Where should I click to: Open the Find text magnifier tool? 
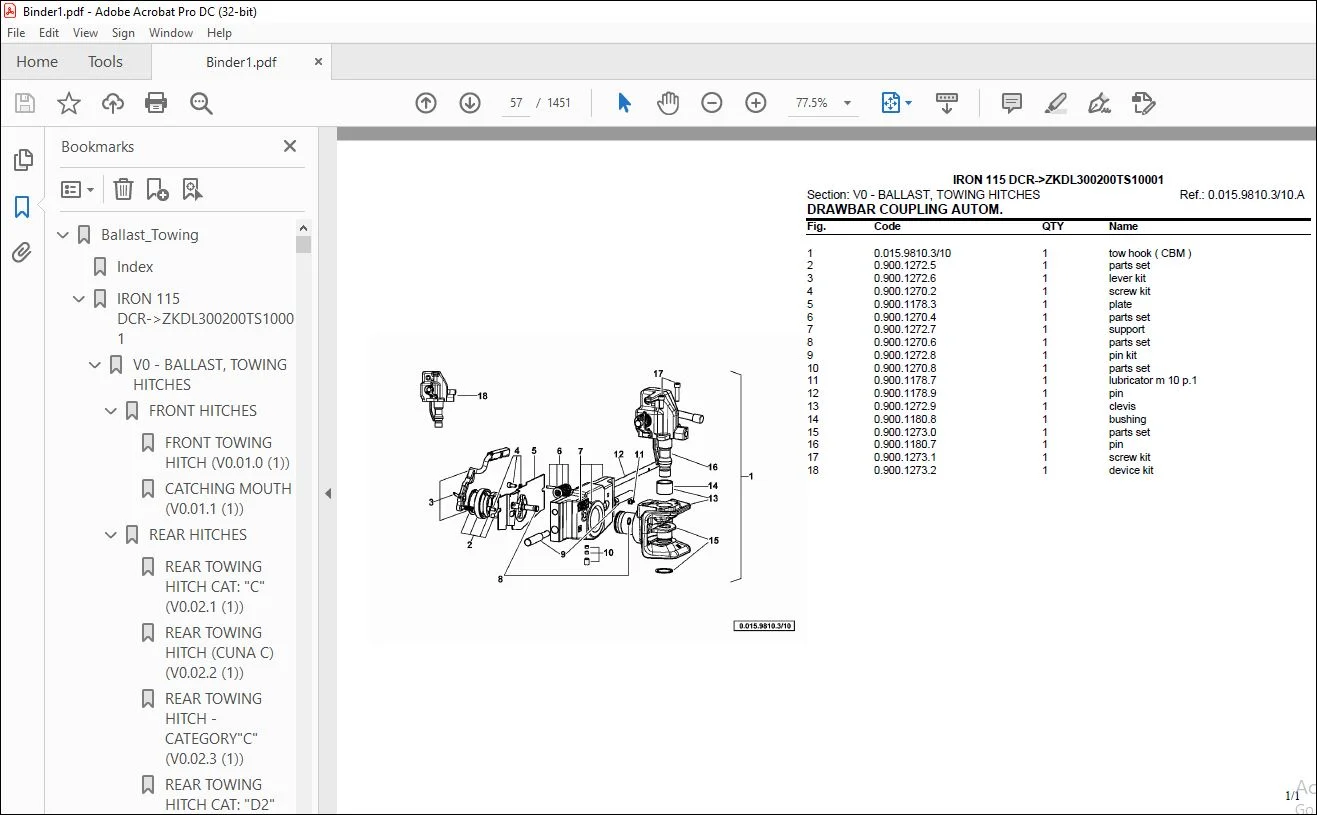(x=201, y=103)
